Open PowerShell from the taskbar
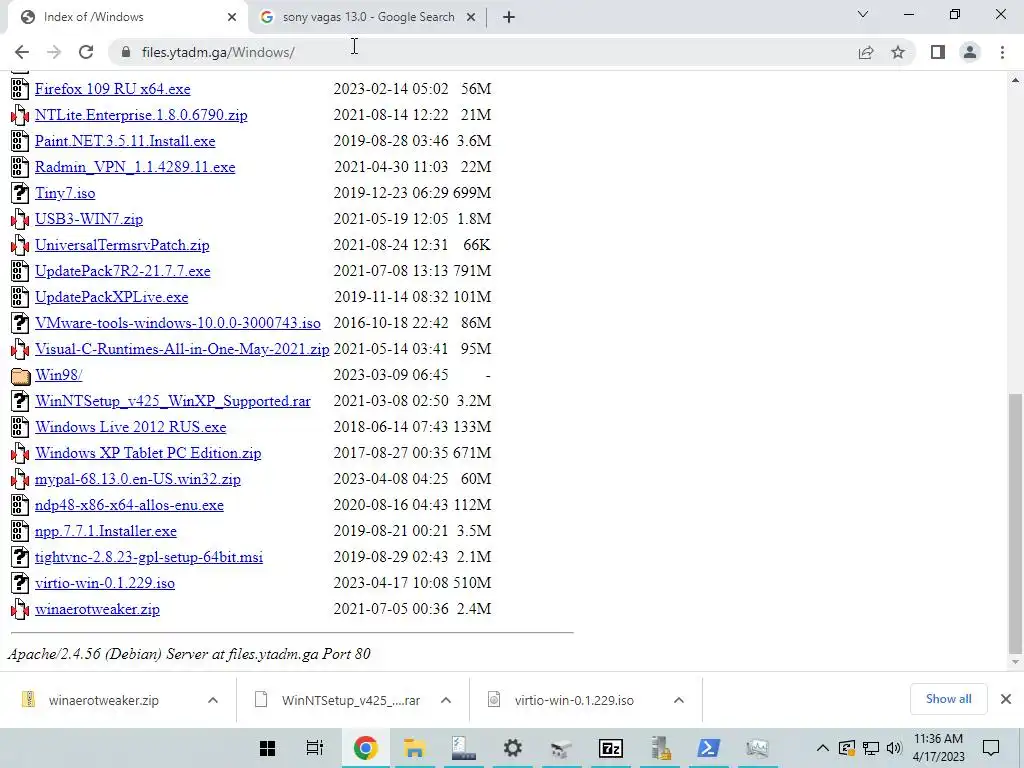This screenshot has width=1024, height=768. [x=709, y=748]
